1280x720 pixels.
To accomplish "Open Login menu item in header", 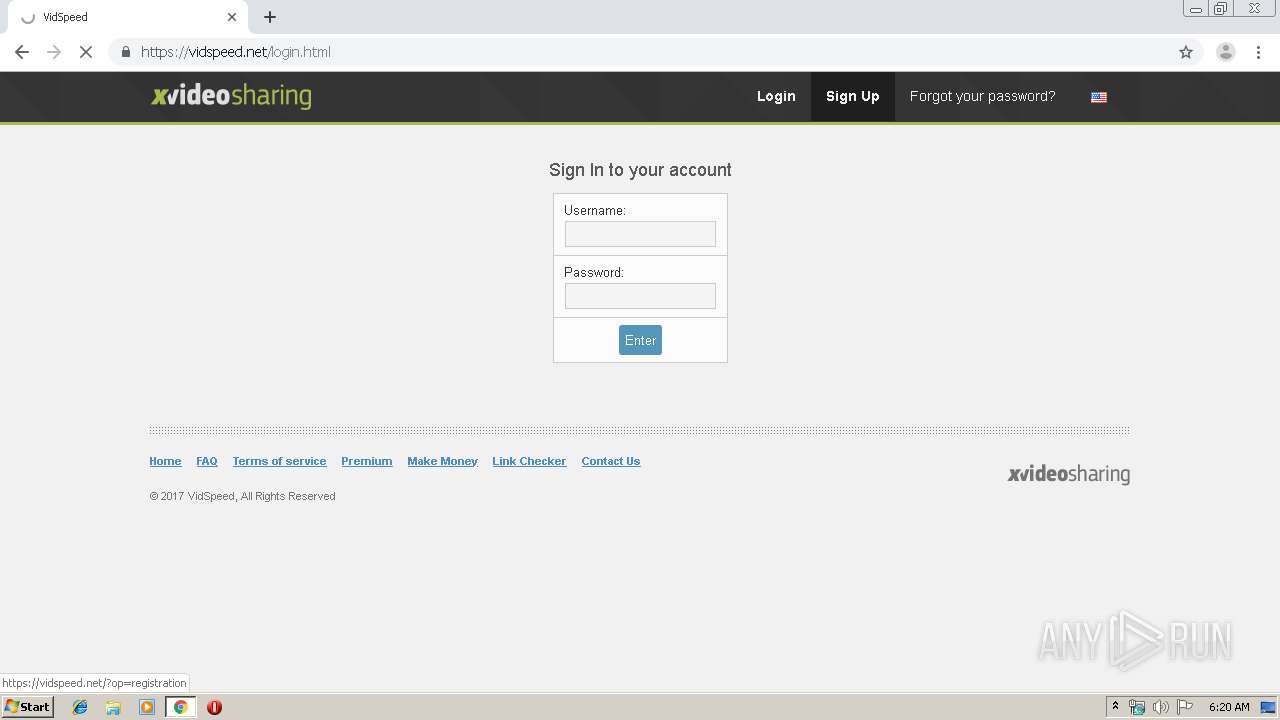I will [776, 96].
